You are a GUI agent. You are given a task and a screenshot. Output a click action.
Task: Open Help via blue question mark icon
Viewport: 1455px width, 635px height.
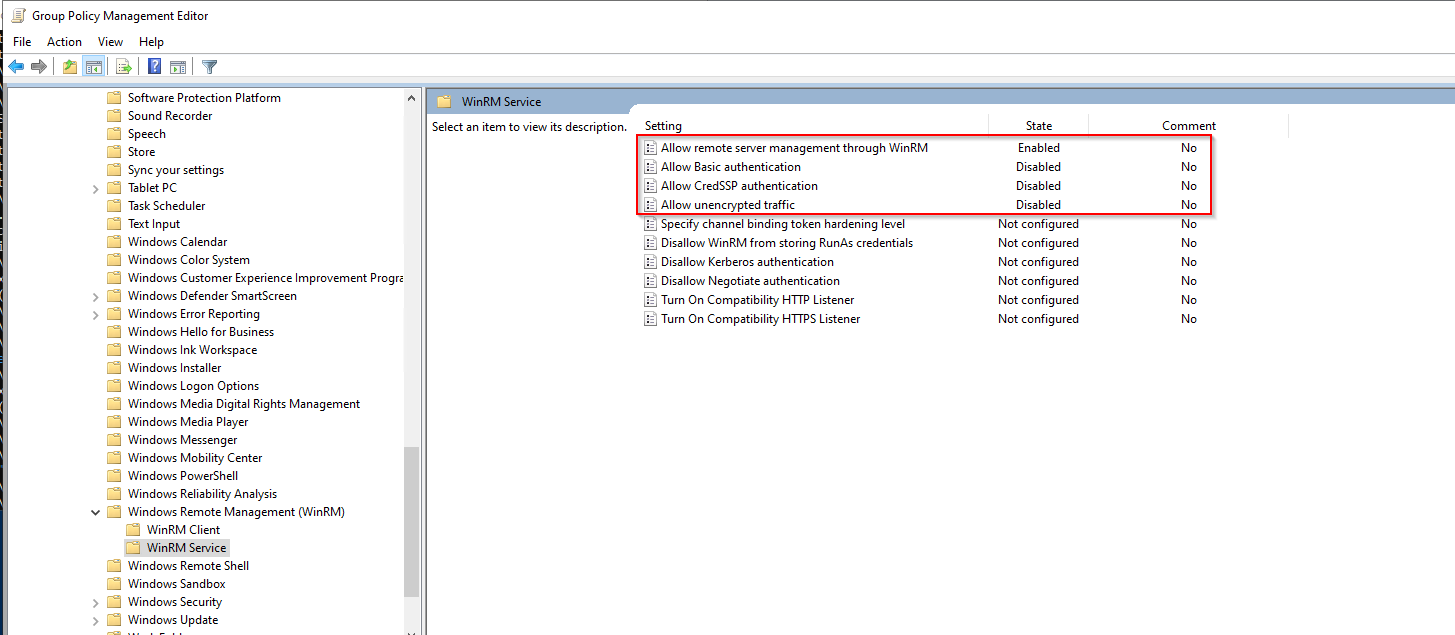tap(155, 67)
